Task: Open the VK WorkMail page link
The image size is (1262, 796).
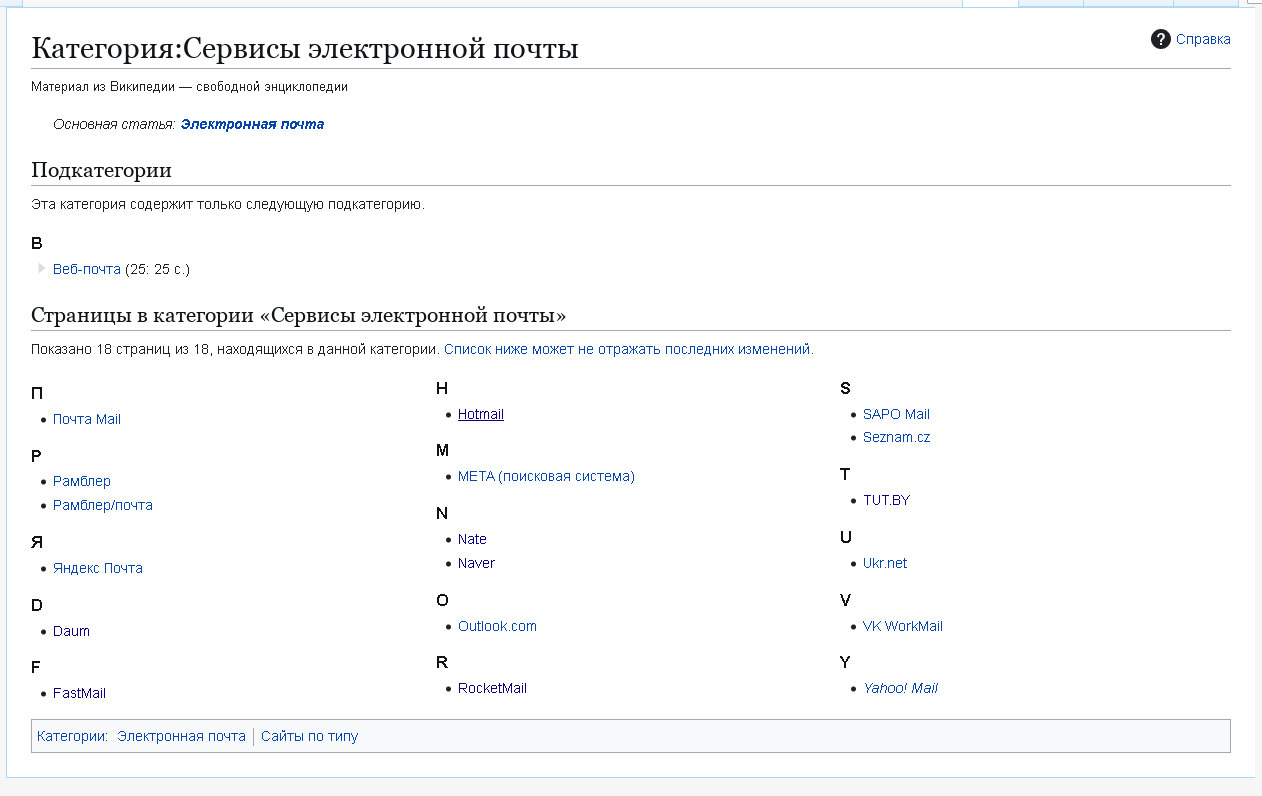Action: [x=903, y=626]
